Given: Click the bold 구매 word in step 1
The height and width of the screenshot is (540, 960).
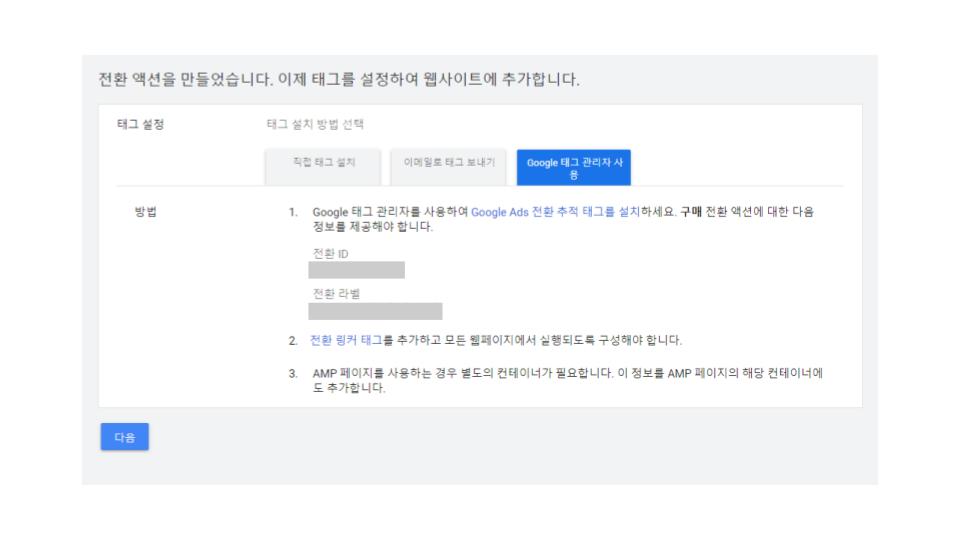Looking at the screenshot, I should 691,212.
